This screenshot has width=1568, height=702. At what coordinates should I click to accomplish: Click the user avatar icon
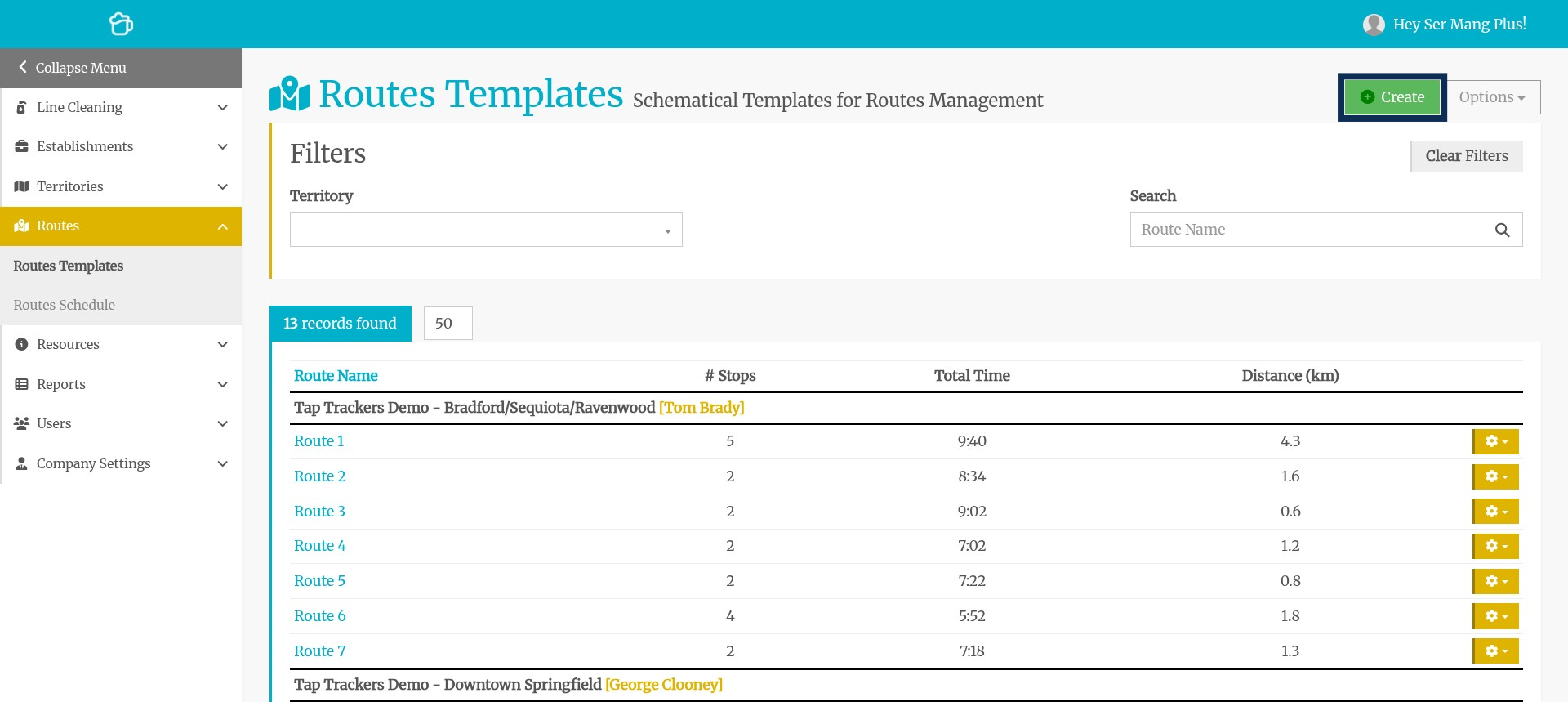[1374, 25]
